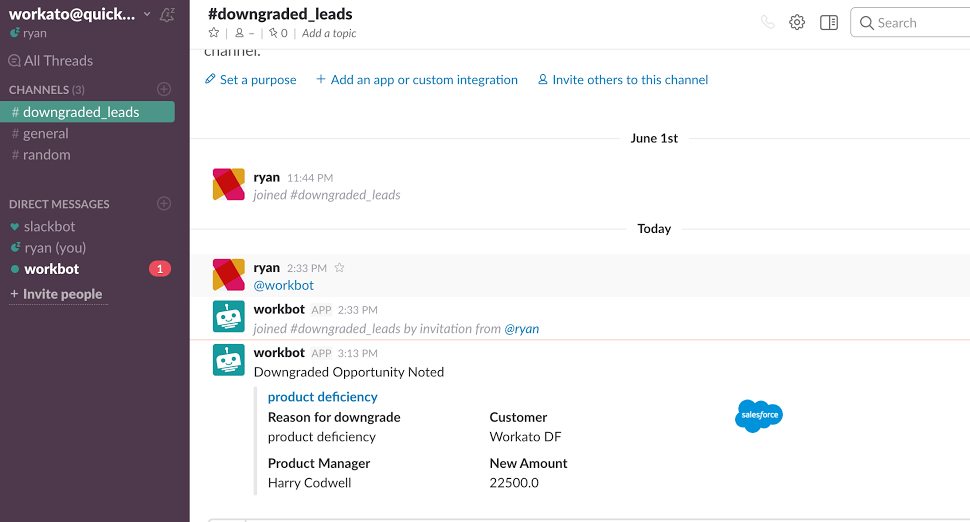Open workbot direct message conversation

point(52,269)
